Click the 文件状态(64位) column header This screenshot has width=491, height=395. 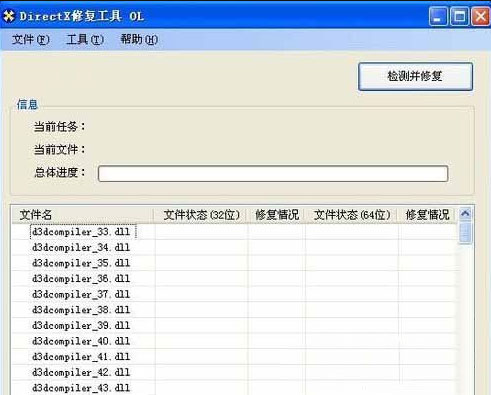[352, 215]
